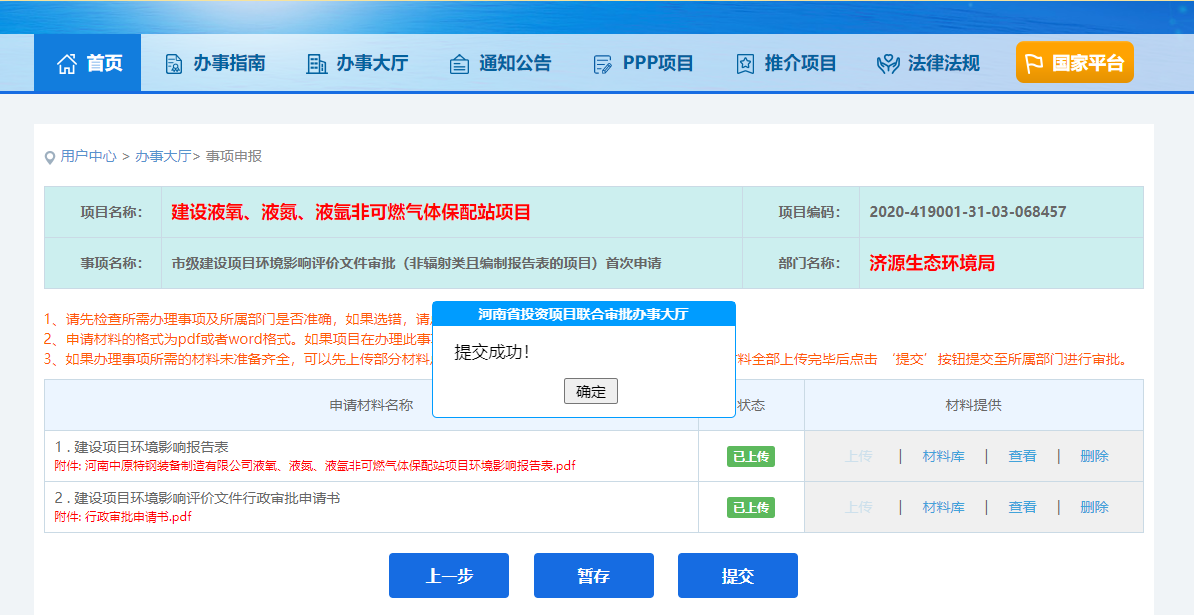This screenshot has width=1194, height=615.
Task: Click 暂存 to save temporarily
Action: (593, 576)
